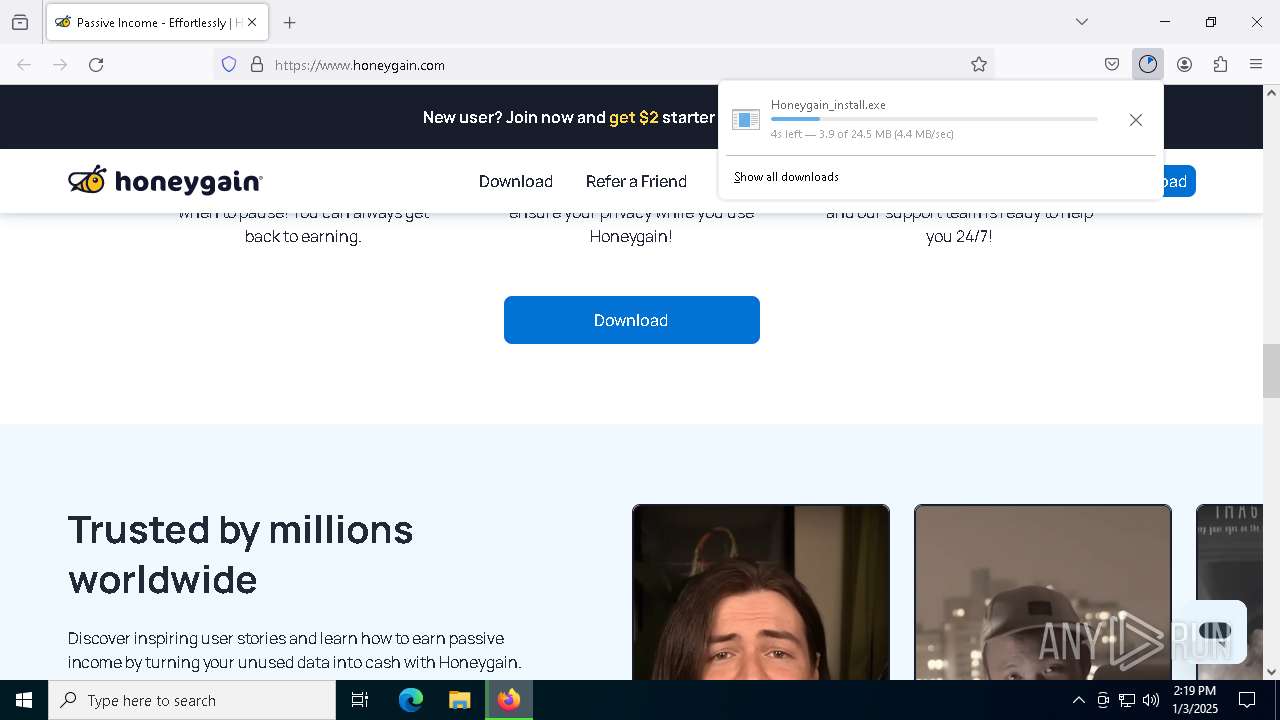Open volume control tray icon
The image size is (1280, 720).
coord(1151,700)
